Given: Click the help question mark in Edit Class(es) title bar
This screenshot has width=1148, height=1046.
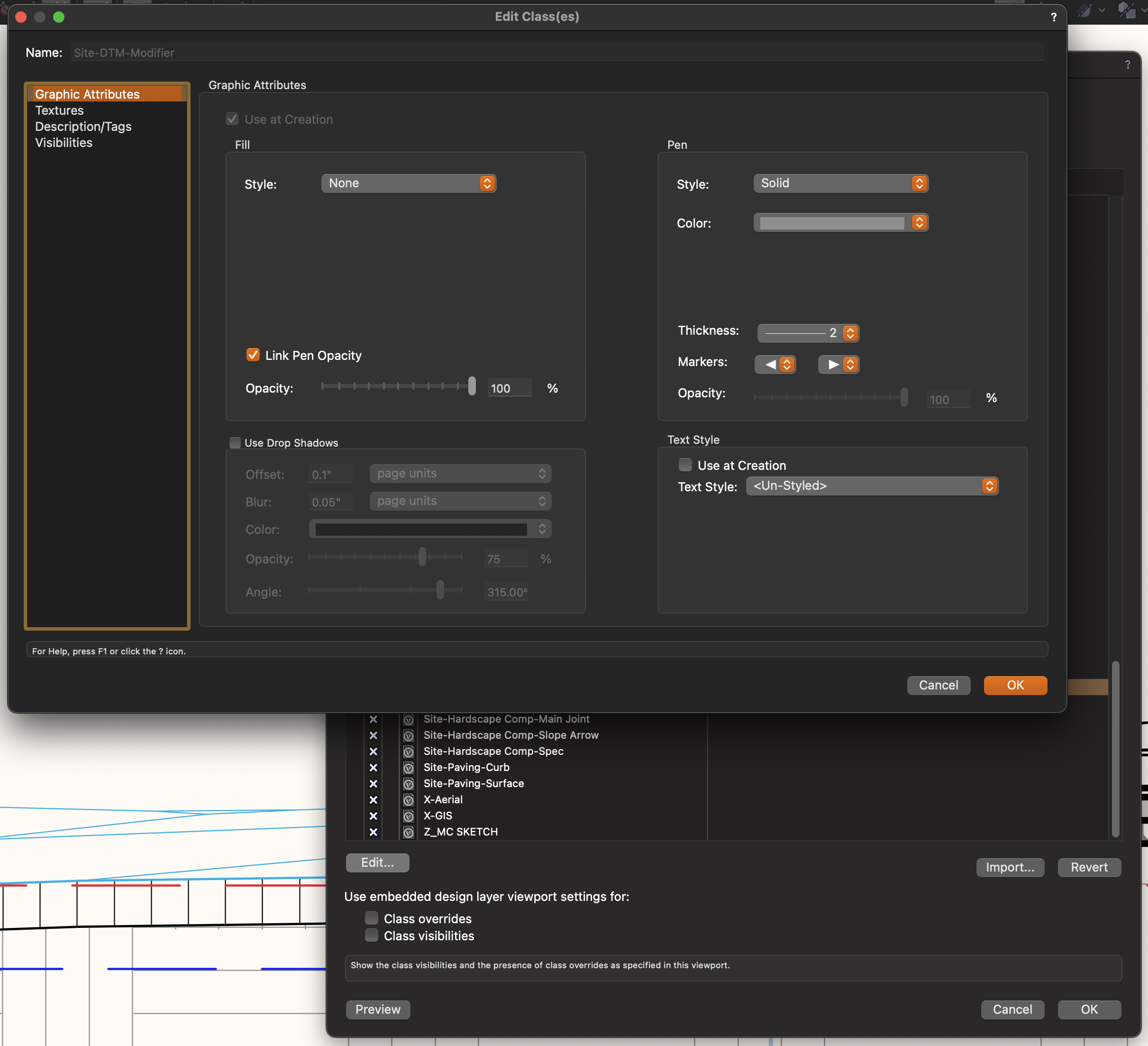Looking at the screenshot, I should [1054, 17].
